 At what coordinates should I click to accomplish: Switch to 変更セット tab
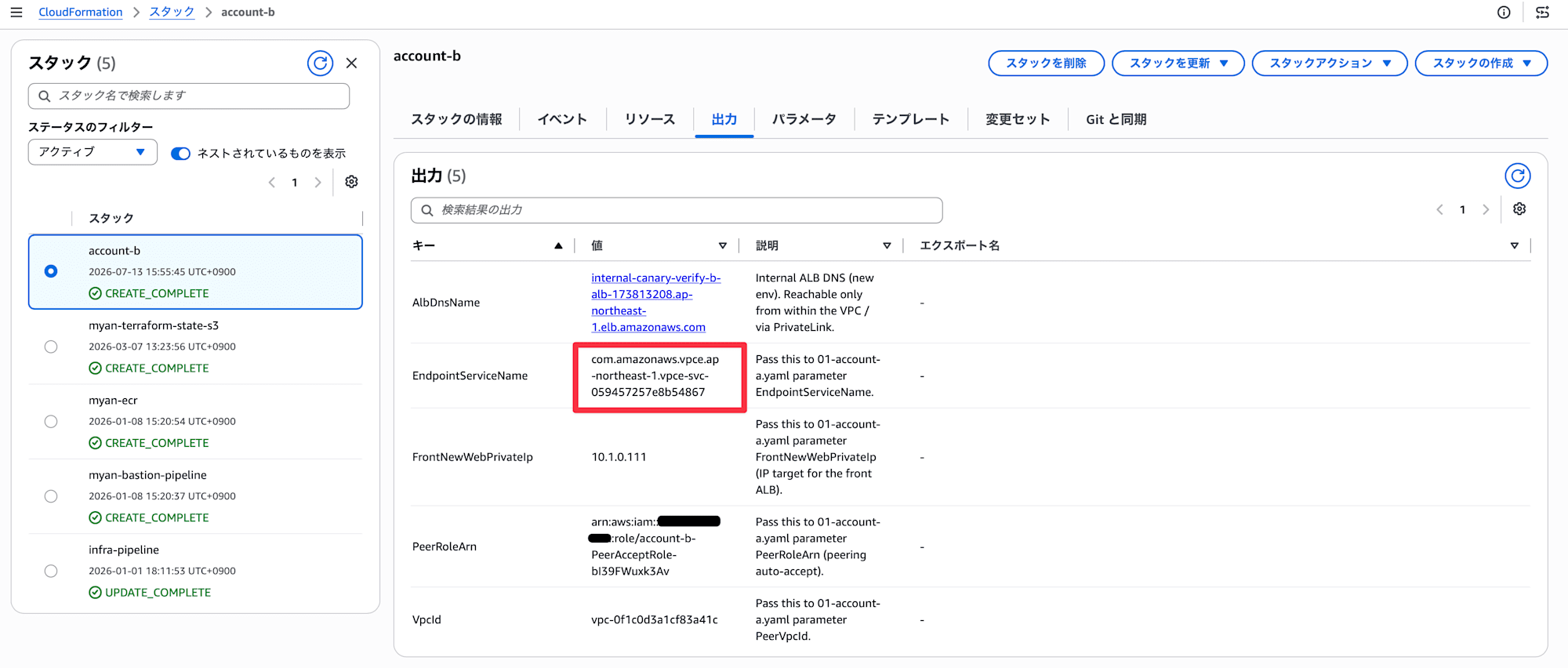[1018, 119]
